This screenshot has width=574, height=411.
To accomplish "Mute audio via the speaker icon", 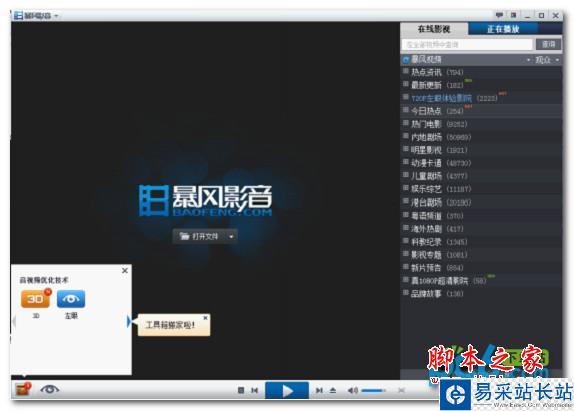I will [352, 391].
